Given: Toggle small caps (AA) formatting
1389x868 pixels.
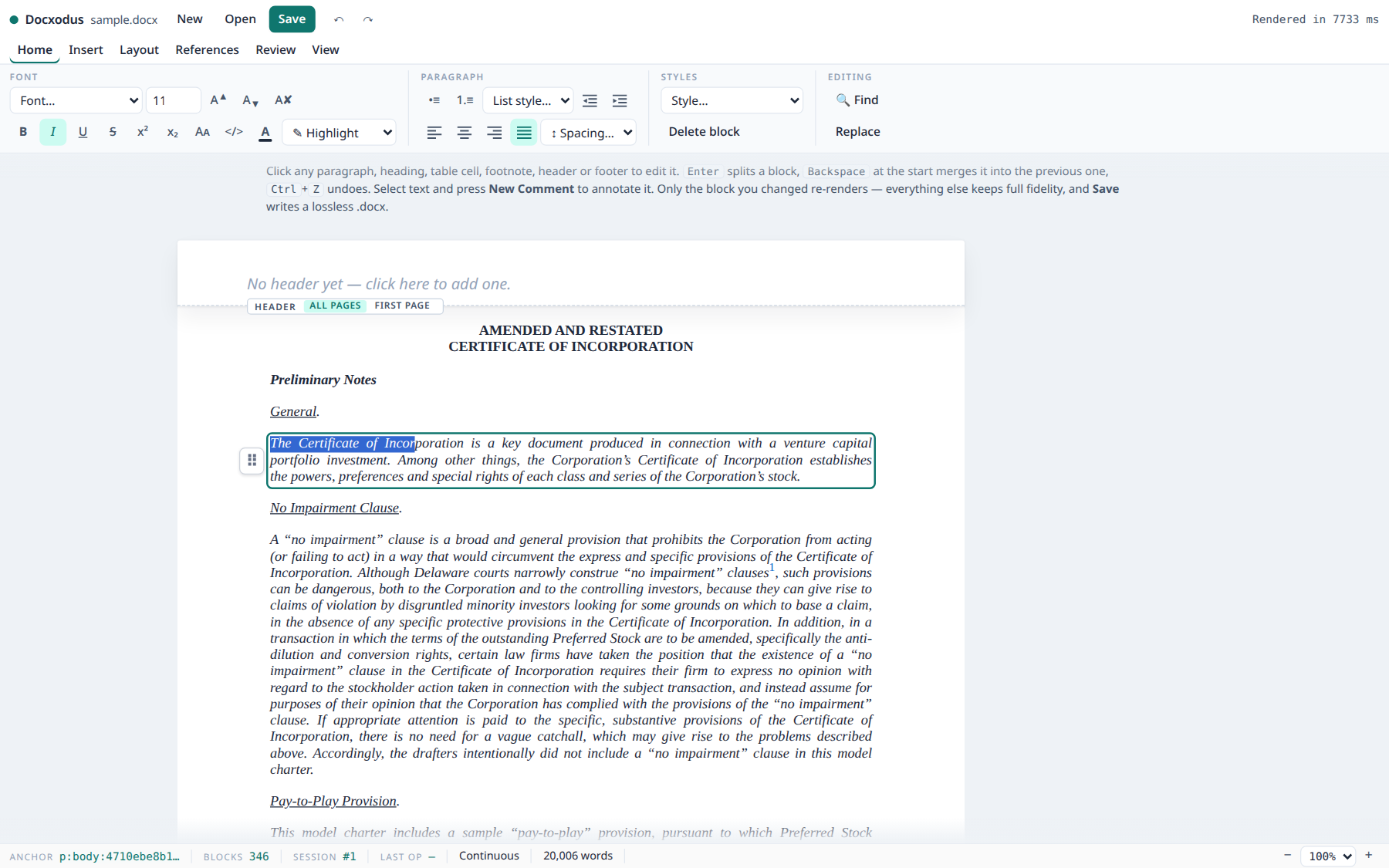Looking at the screenshot, I should click(203, 132).
